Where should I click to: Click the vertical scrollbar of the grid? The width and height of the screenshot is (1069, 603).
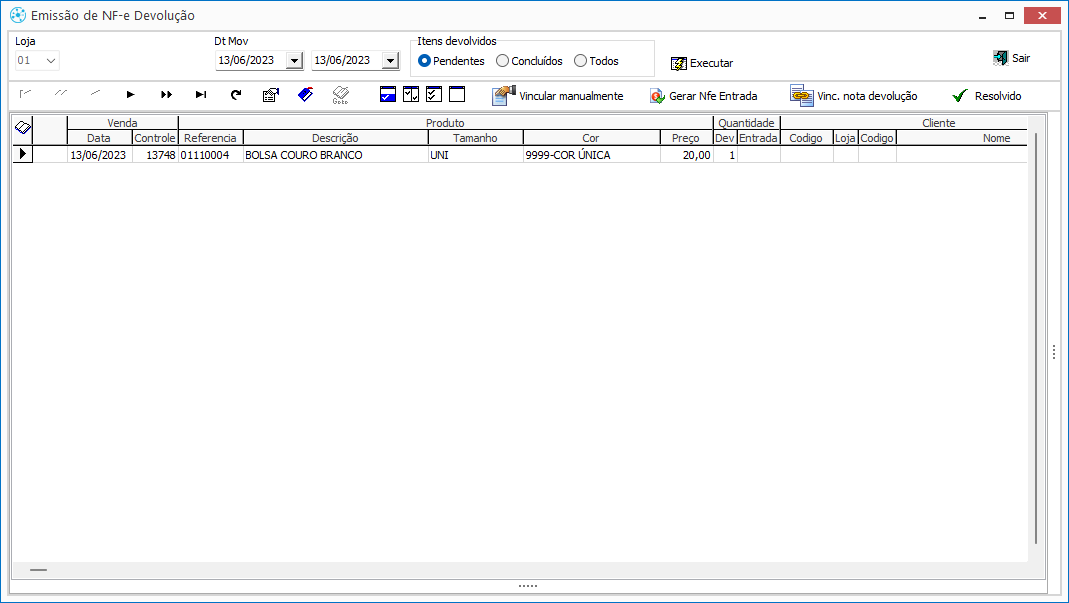(x=1036, y=338)
